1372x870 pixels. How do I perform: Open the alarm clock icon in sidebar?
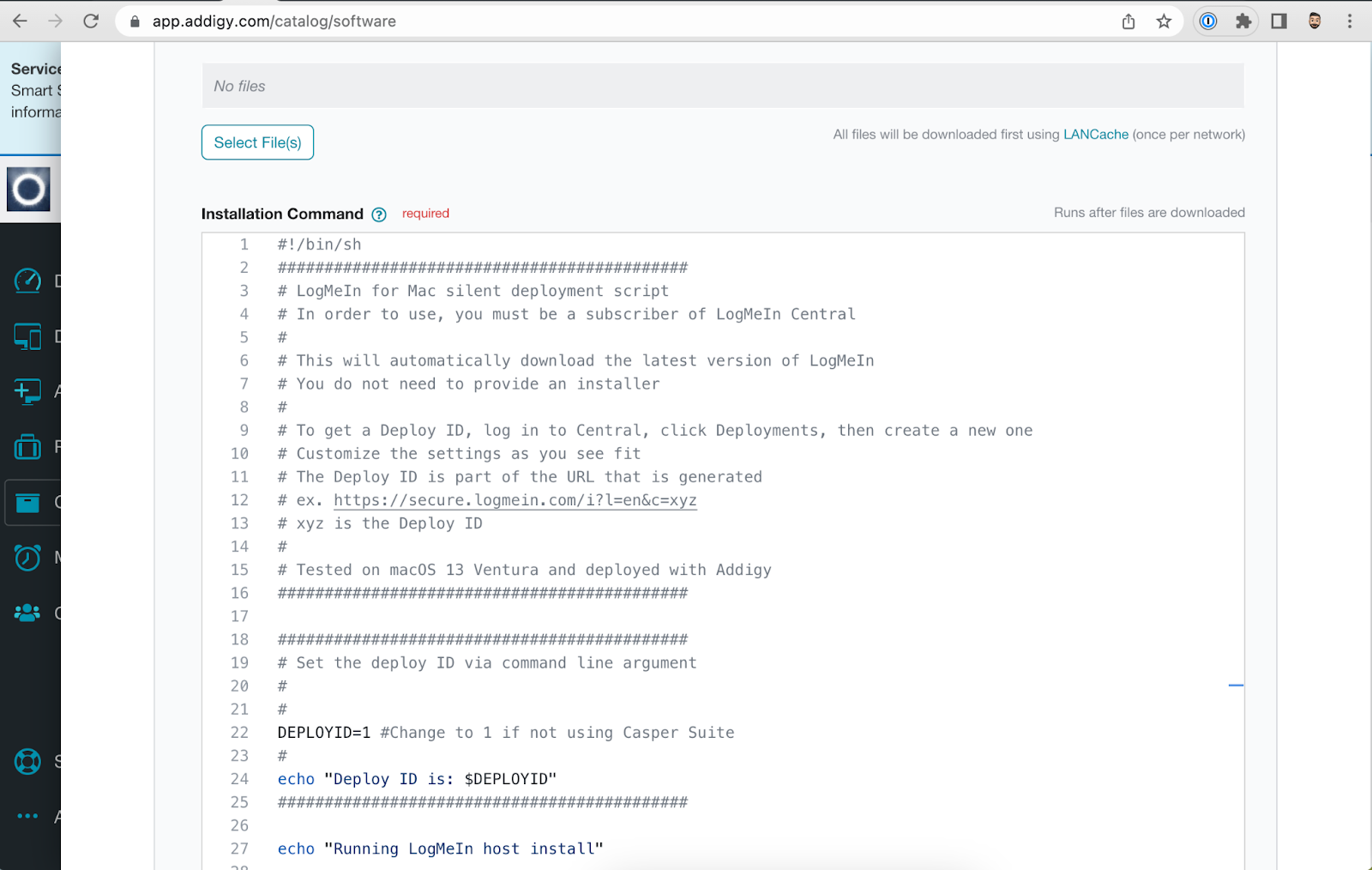coord(27,558)
